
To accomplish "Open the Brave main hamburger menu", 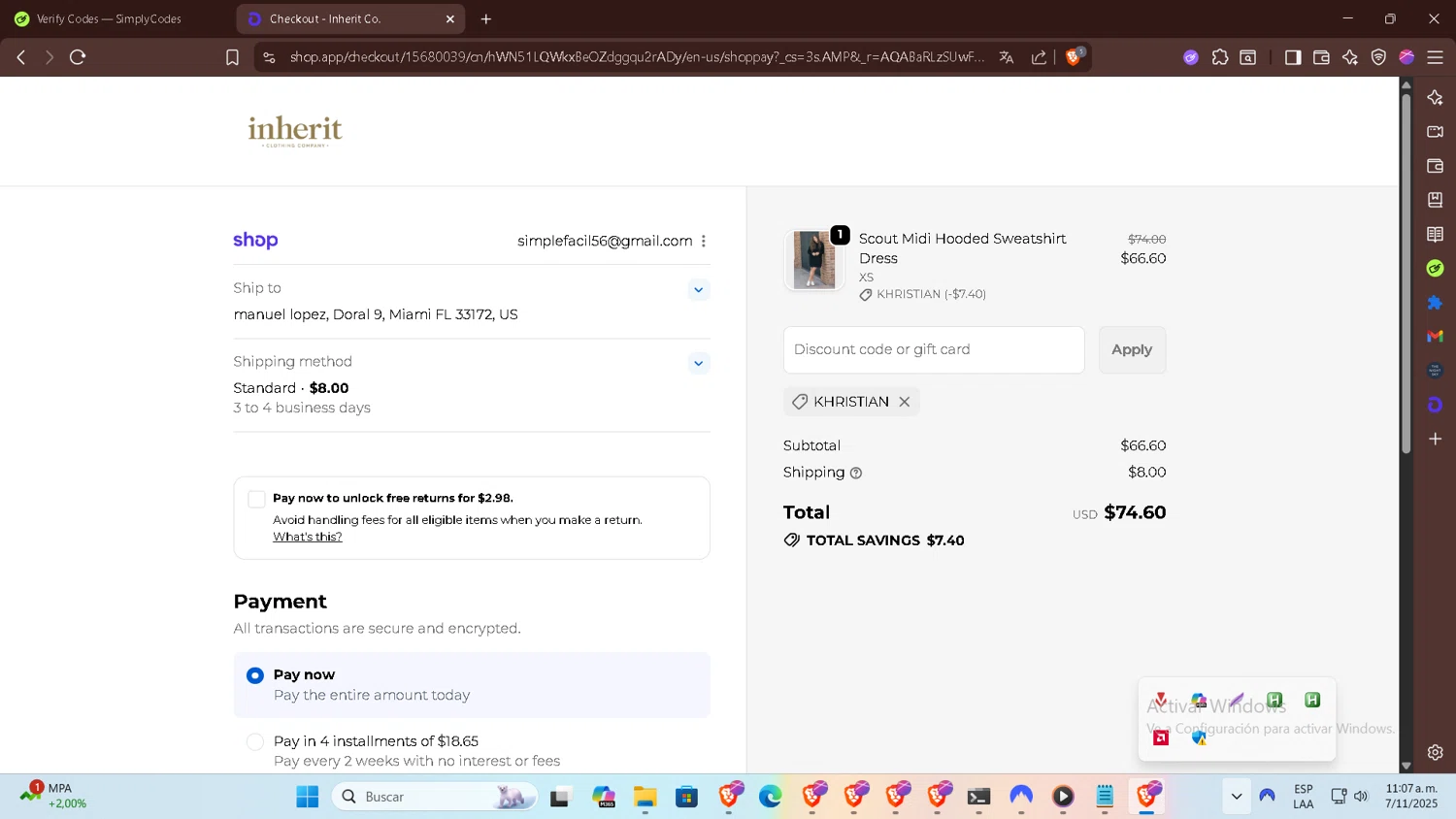I will pos(1435,57).
